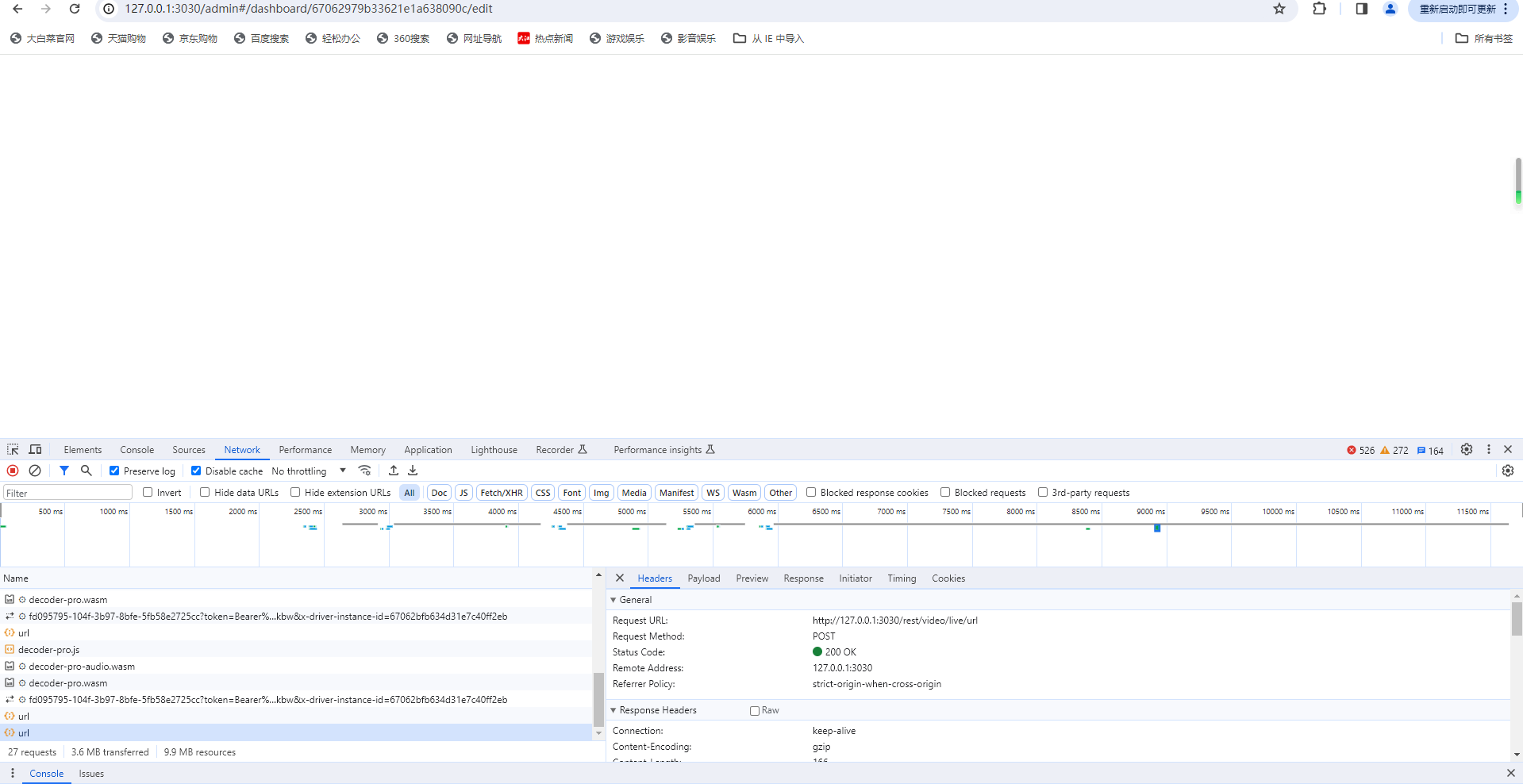Open the network conditions panel
Screen dimensions: 1523x784
point(365,471)
